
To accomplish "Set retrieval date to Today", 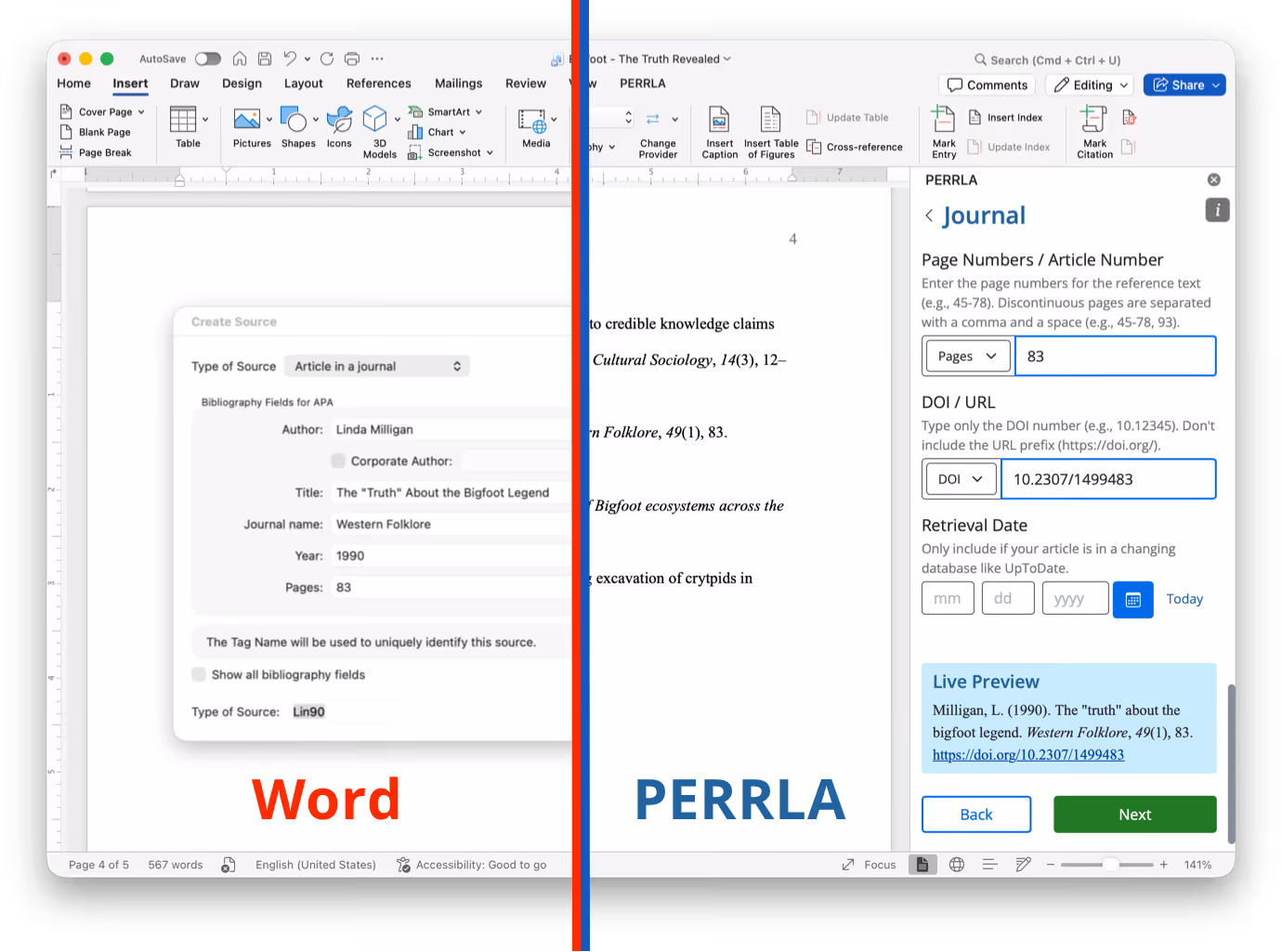I will (x=1184, y=599).
